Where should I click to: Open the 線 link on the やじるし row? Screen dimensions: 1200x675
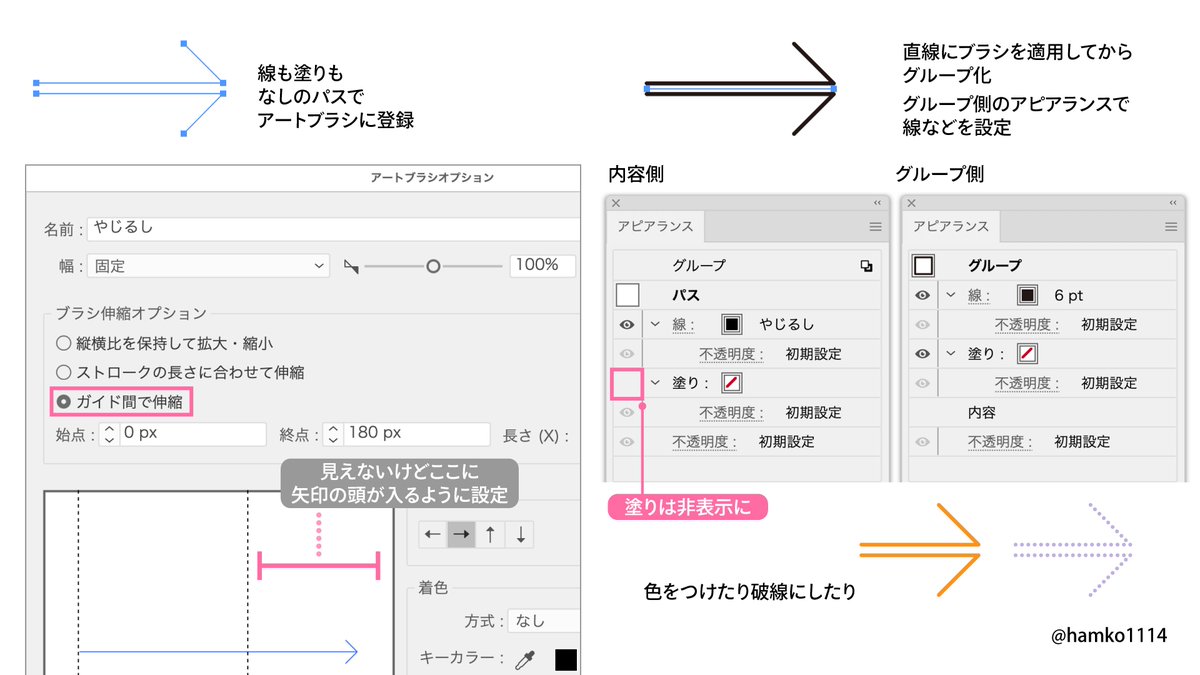click(x=684, y=325)
